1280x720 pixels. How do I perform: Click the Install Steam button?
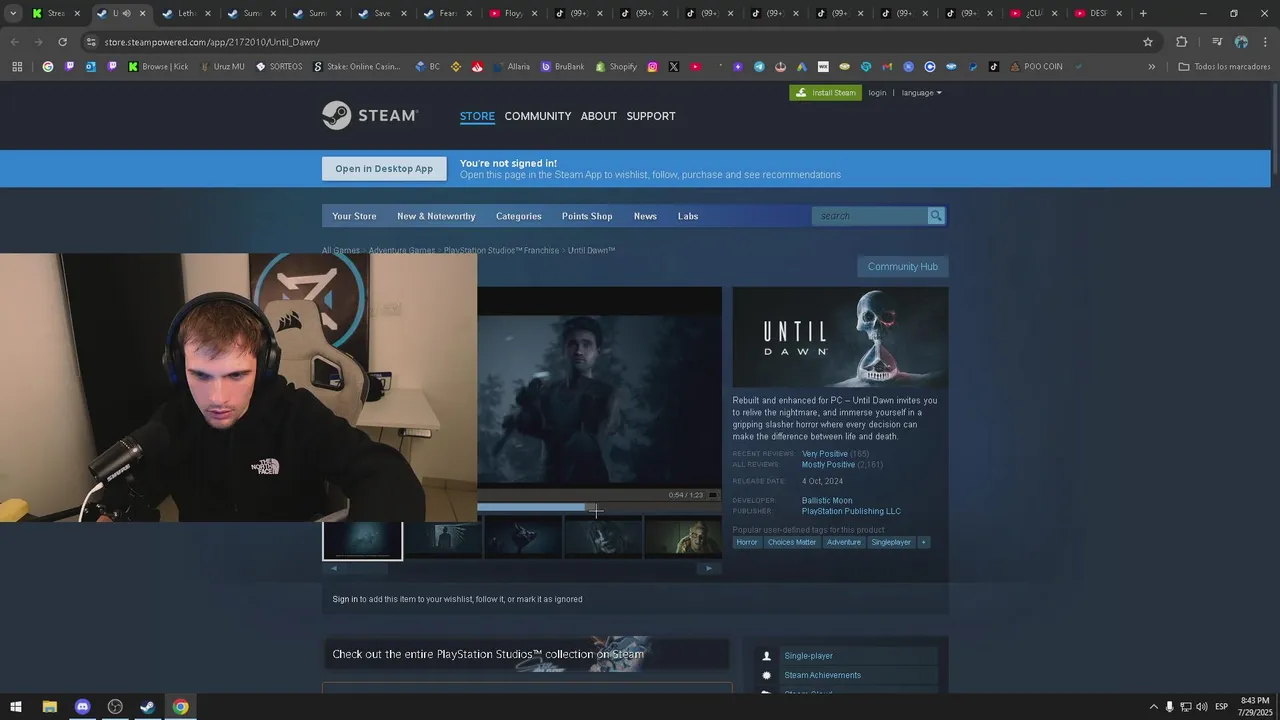click(825, 93)
